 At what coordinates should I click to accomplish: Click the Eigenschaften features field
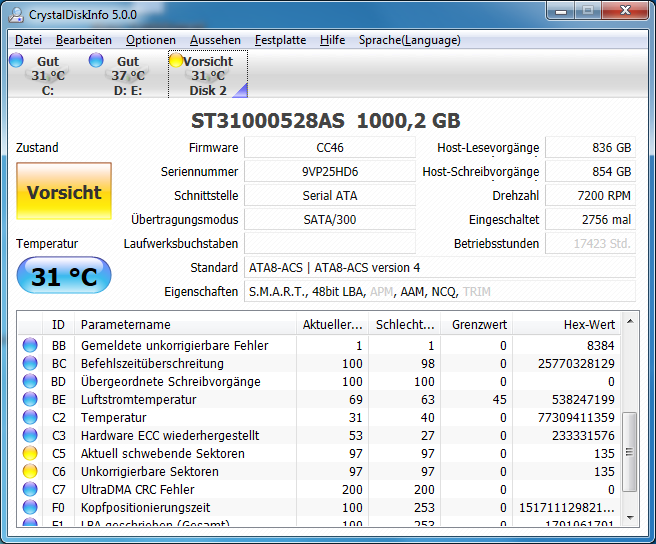[440, 291]
